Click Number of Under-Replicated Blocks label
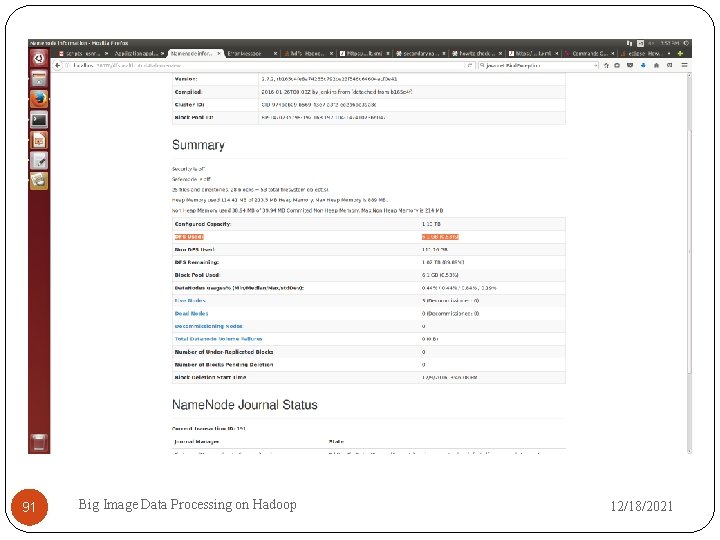Screen dimensions: 720x540 tap(224, 352)
